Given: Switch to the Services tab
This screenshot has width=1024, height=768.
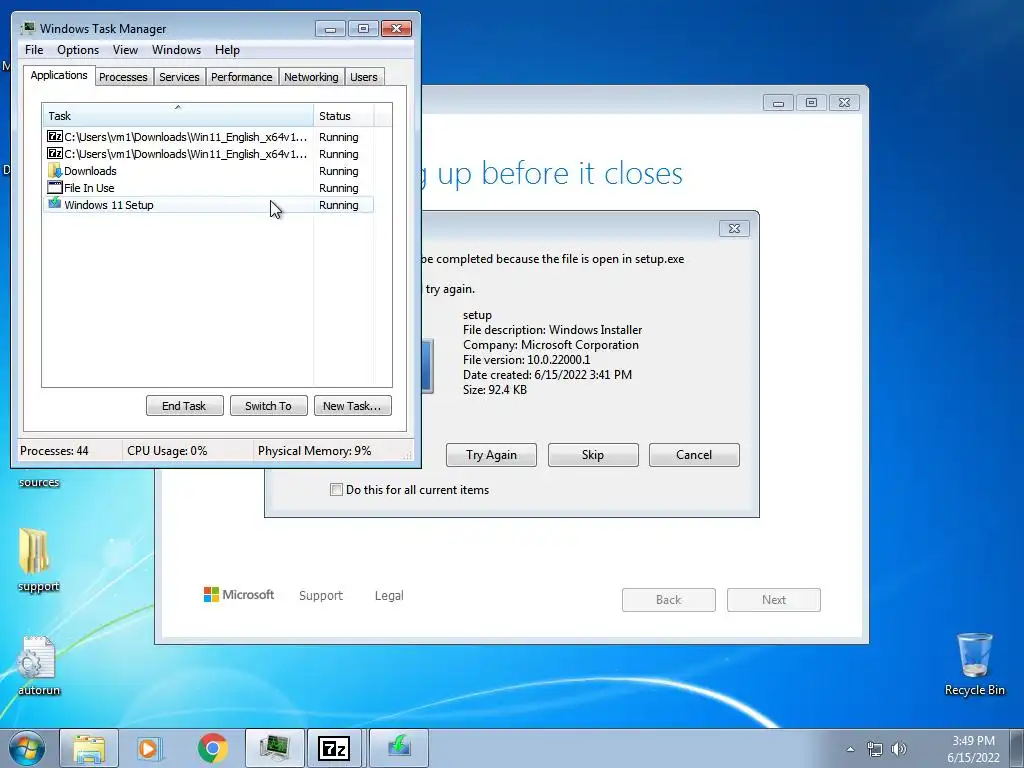Looking at the screenshot, I should point(179,77).
